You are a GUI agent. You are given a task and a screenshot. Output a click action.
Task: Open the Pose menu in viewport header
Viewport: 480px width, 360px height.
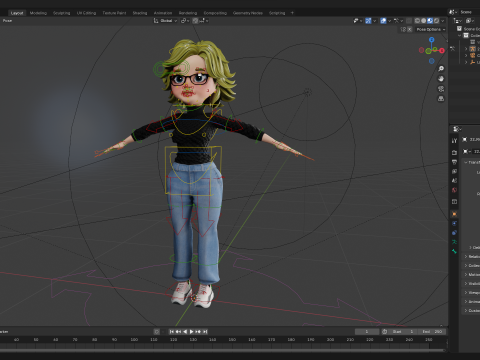click(7, 21)
